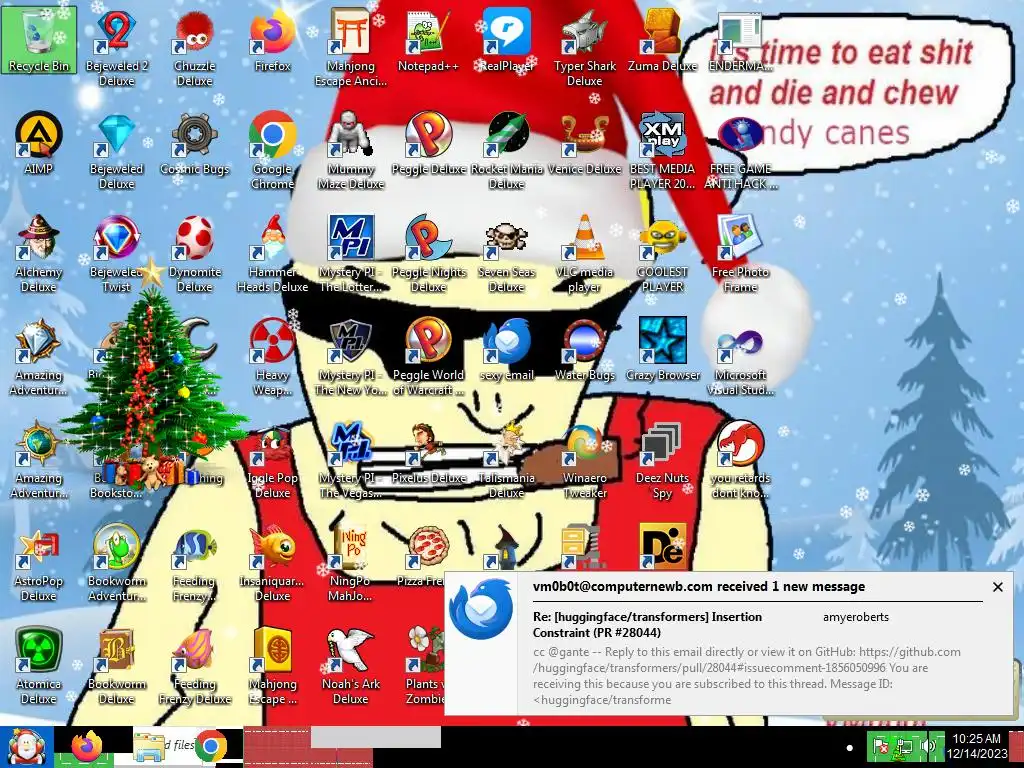
Task: Open Noah's Ark Deluxe shortcut
Action: (351, 667)
